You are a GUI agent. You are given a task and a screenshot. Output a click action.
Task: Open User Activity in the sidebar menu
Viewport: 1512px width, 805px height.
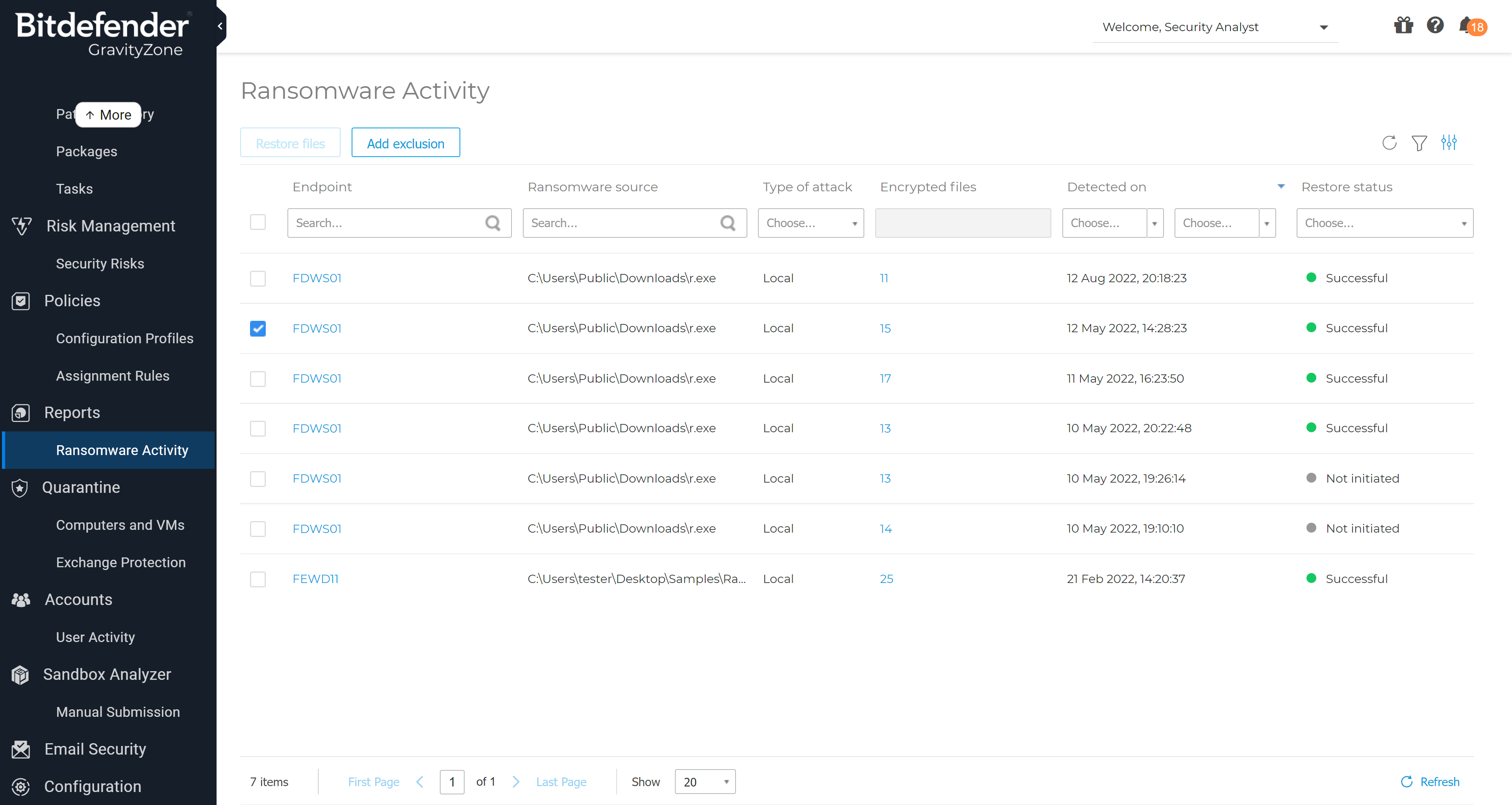point(95,637)
